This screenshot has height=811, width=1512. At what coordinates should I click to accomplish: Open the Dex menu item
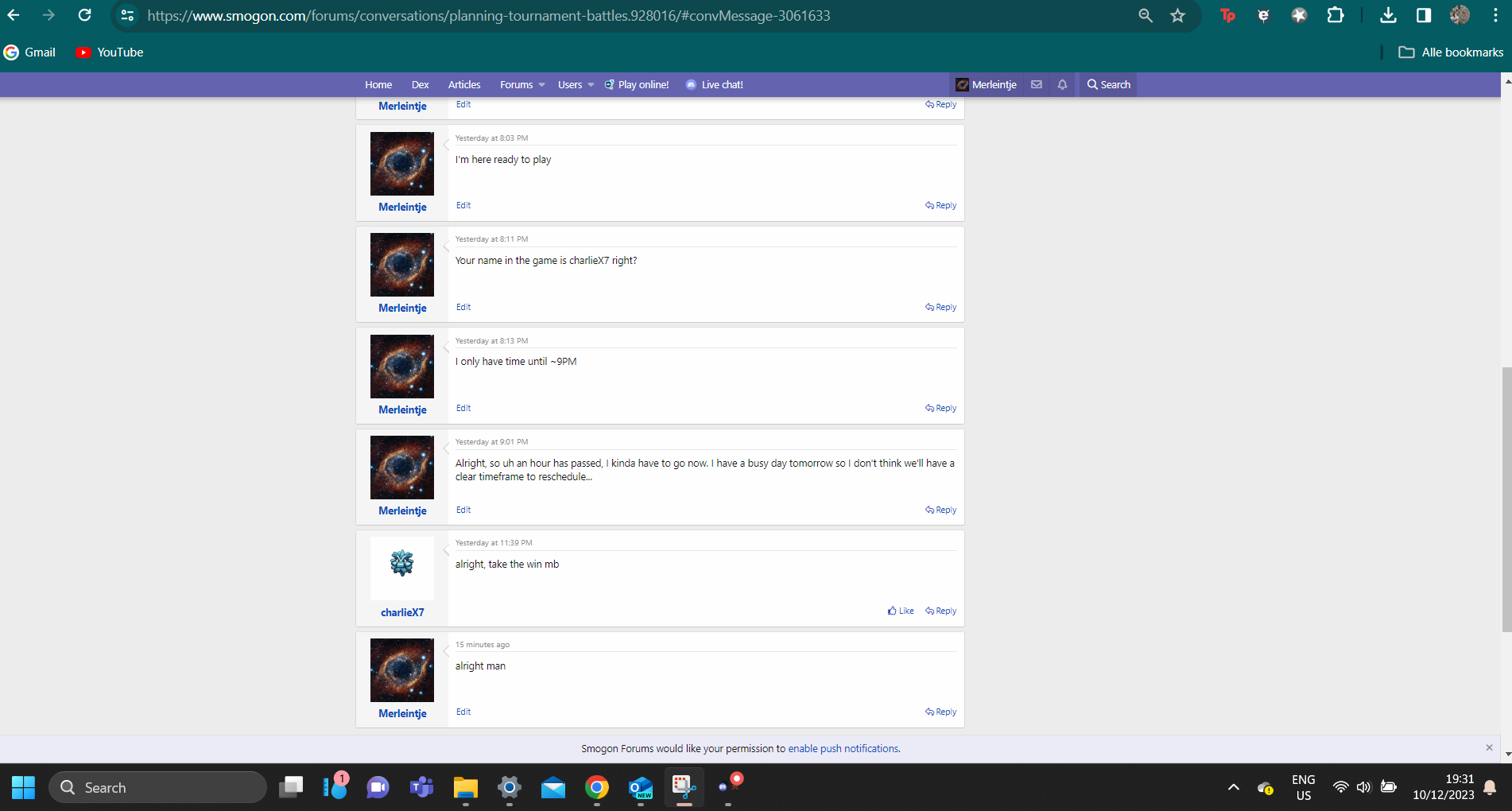coord(420,85)
